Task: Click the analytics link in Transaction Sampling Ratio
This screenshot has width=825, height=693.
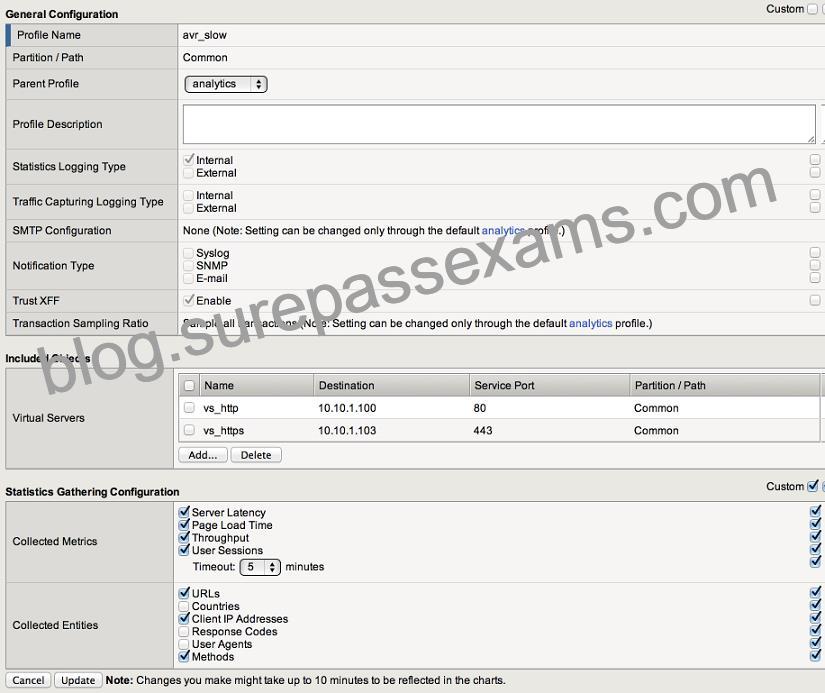Action: (x=590, y=323)
